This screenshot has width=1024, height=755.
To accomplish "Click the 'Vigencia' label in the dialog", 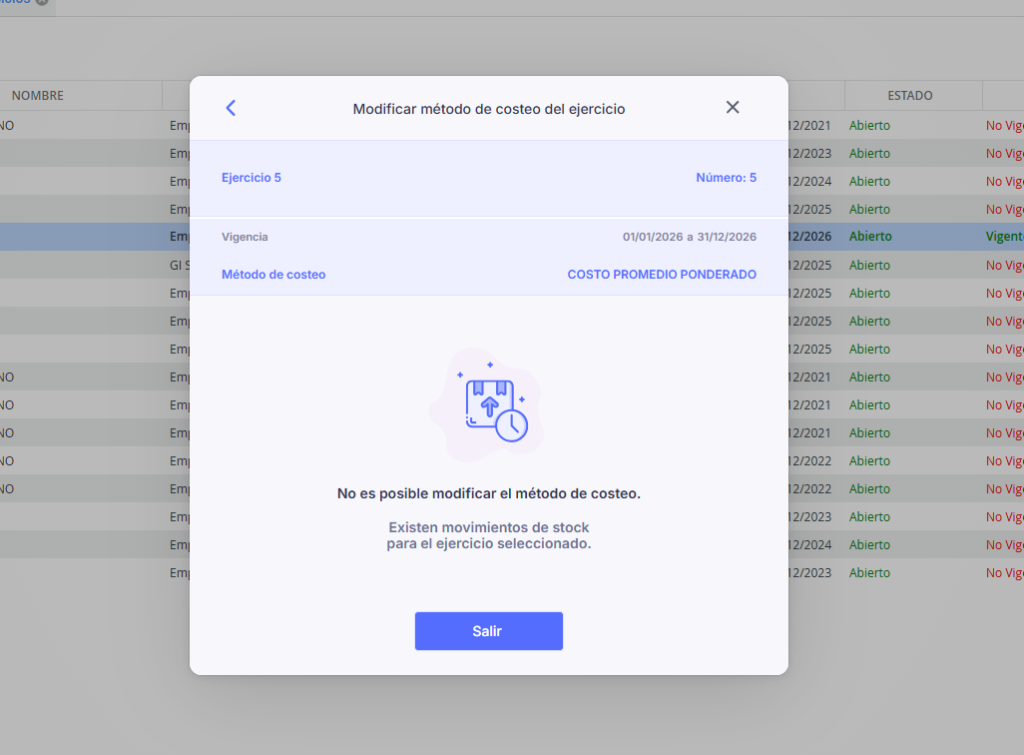I will [245, 237].
